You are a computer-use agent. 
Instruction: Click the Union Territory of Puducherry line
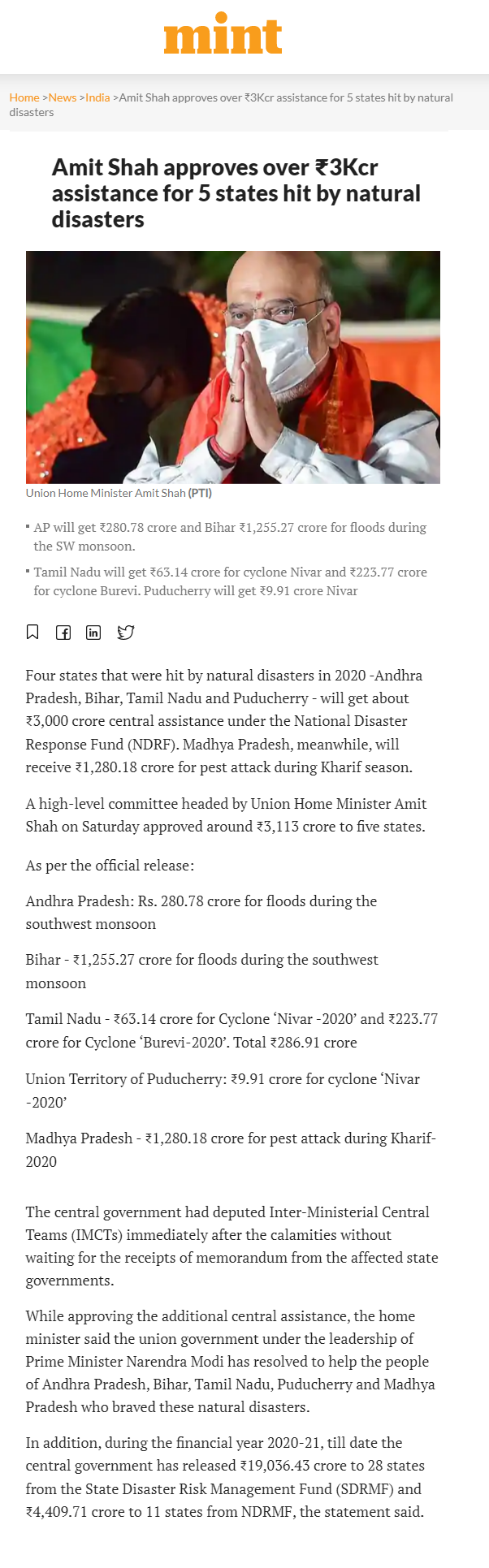tap(223, 1090)
